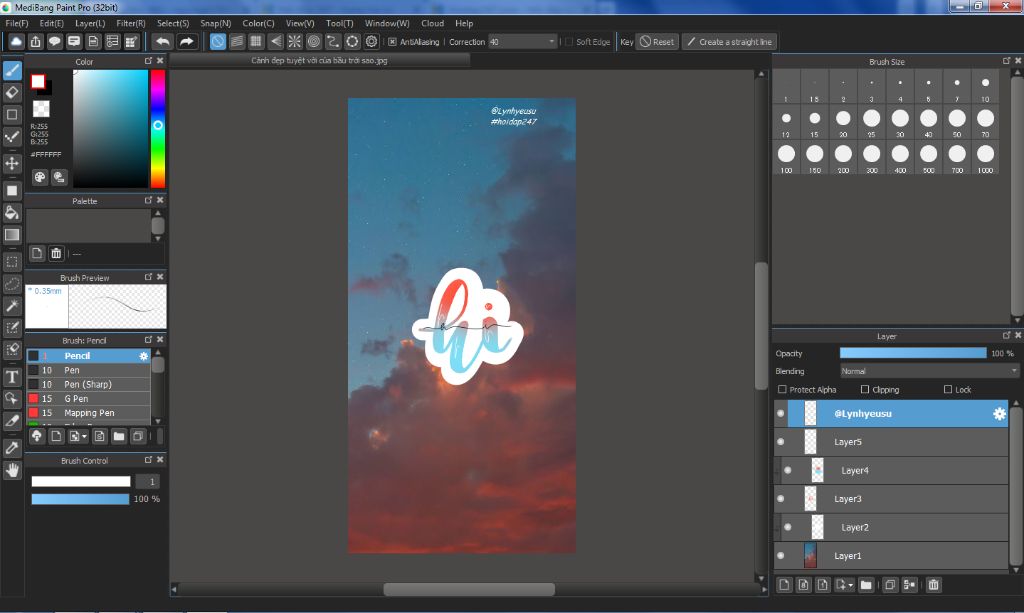This screenshot has width=1024, height=613.
Task: Undock the Palette panel
Action: pyautogui.click(x=148, y=200)
